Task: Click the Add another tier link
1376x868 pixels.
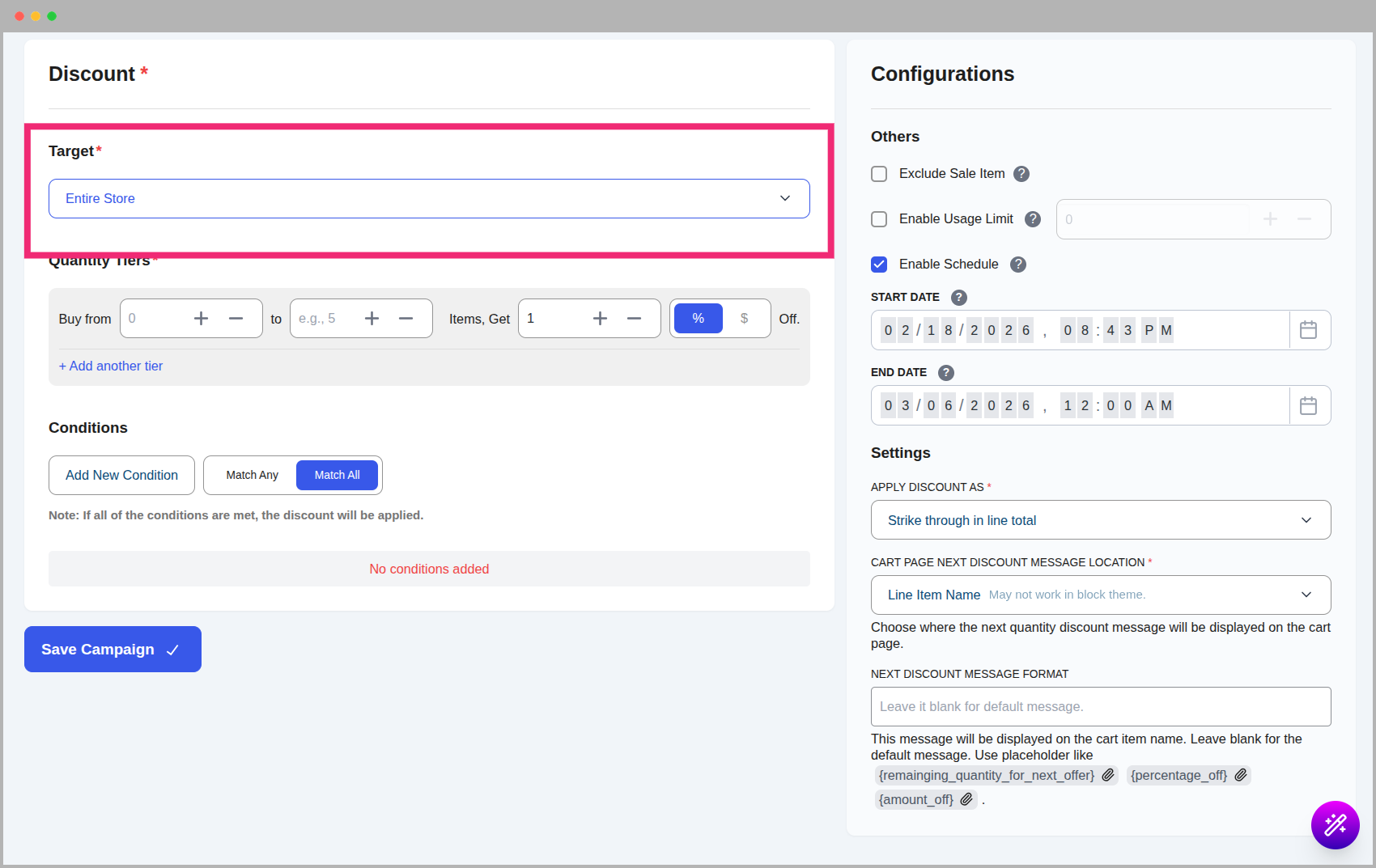Action: pyautogui.click(x=111, y=366)
